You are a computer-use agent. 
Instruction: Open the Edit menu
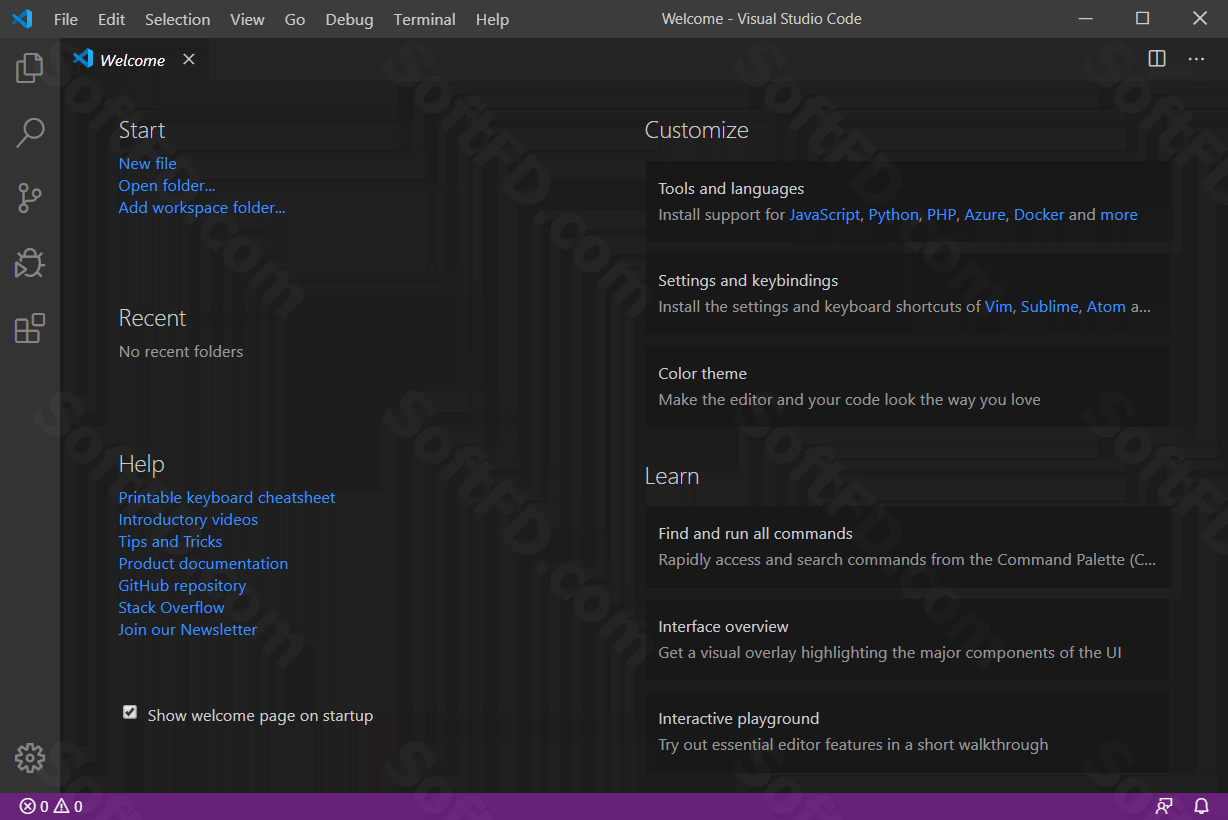point(112,19)
